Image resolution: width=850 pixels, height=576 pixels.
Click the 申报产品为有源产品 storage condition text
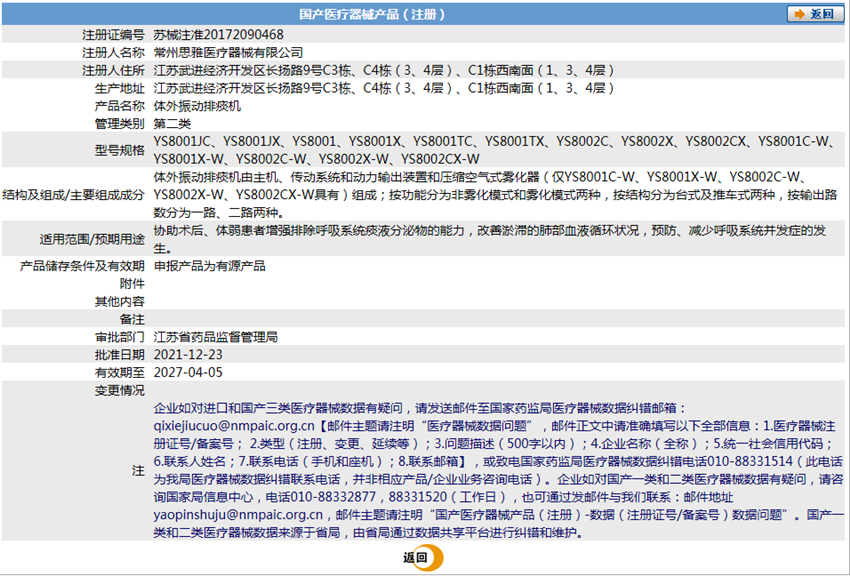(209, 266)
